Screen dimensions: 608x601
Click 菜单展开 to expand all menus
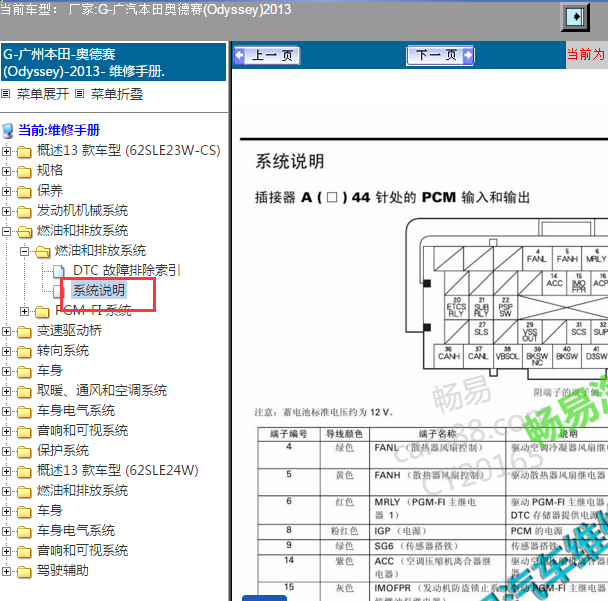coord(43,94)
